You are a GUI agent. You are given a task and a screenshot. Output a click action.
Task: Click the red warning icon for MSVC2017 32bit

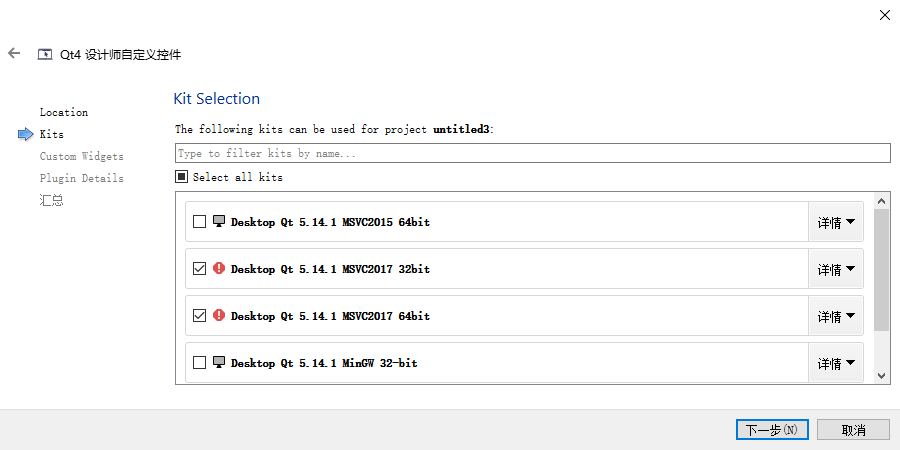pos(219,268)
